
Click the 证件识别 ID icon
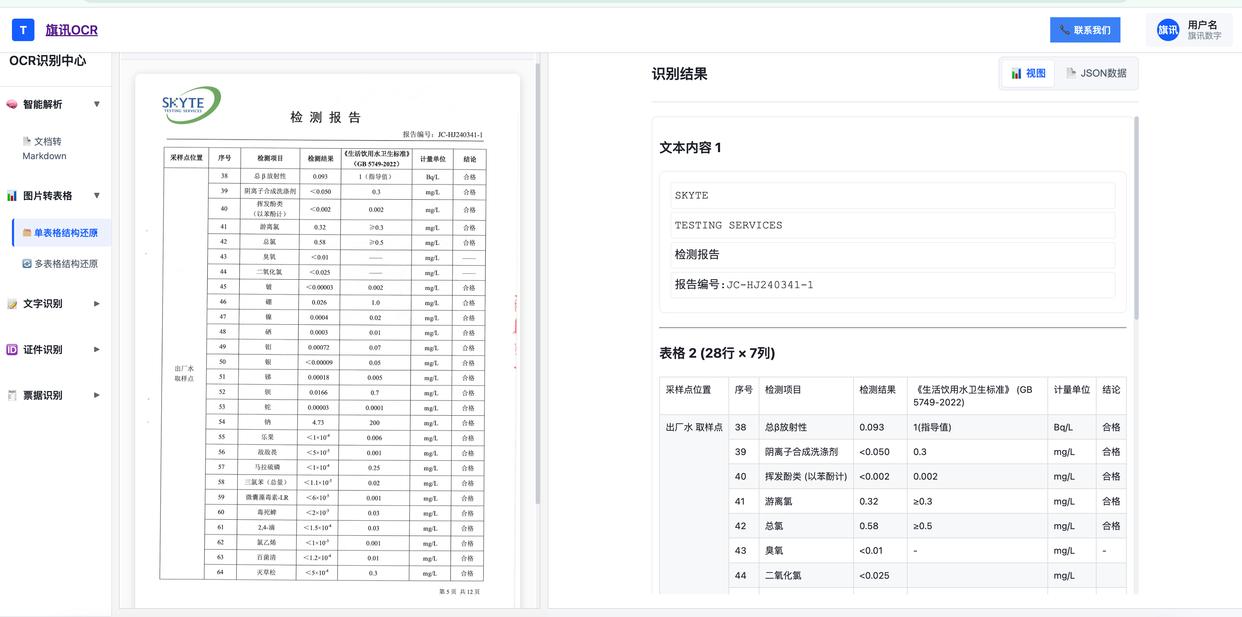click(x=12, y=350)
